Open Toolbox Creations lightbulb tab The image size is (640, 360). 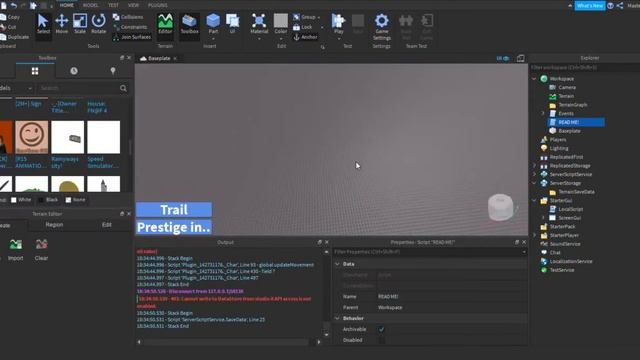click(113, 71)
